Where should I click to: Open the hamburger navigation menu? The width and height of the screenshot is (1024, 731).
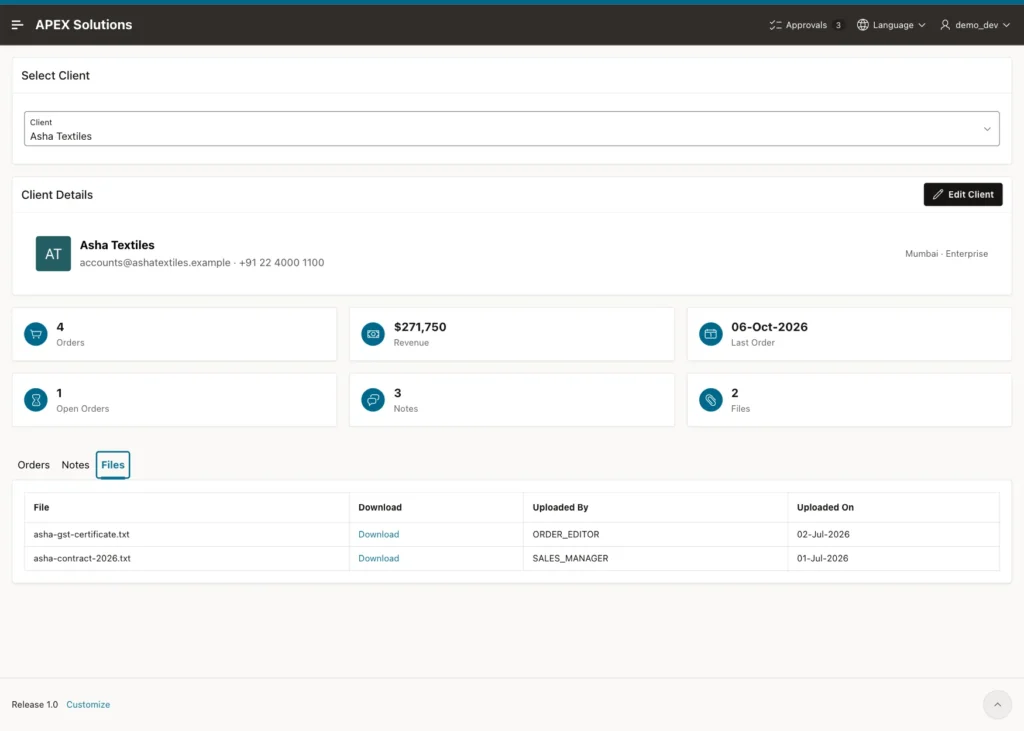[18, 25]
